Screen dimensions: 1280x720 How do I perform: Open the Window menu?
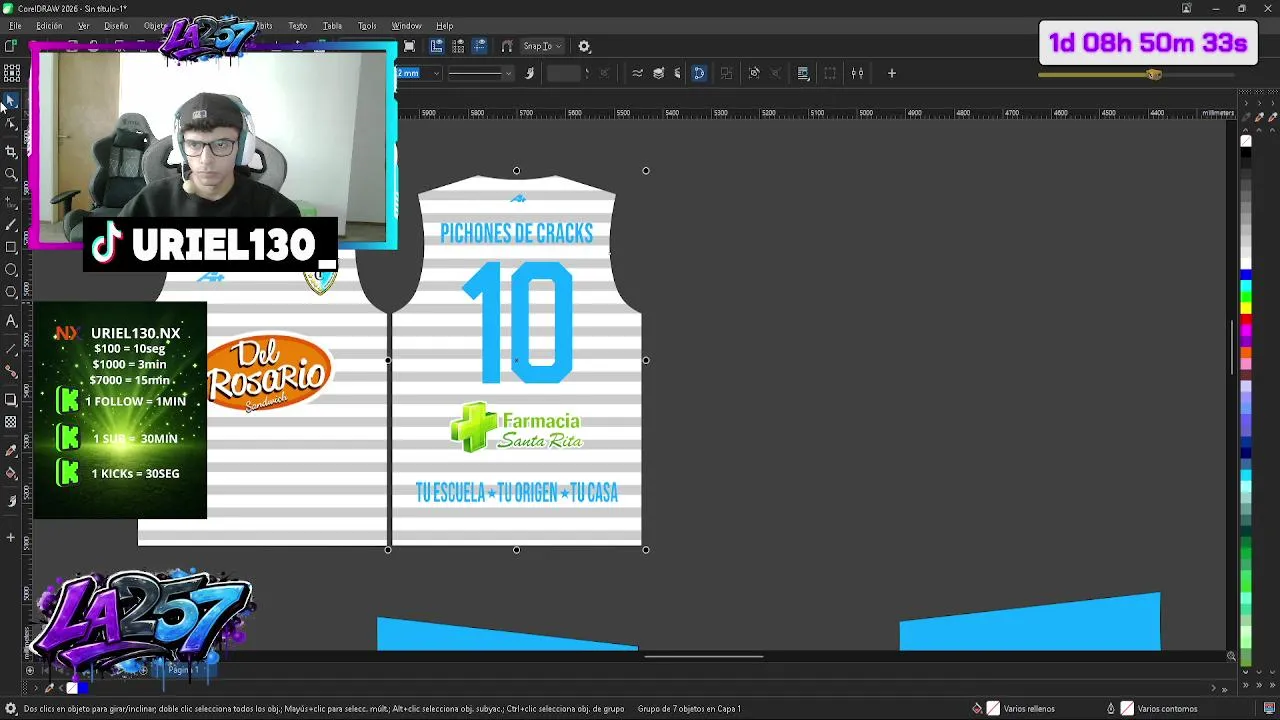point(406,26)
